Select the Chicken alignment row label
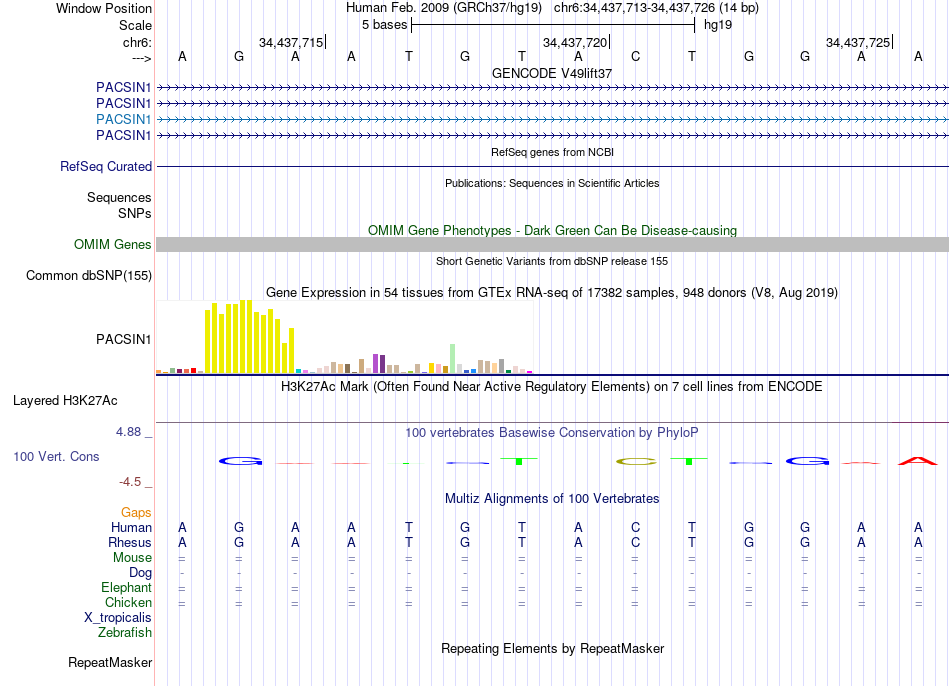This screenshot has width=950, height=686. tap(128, 602)
